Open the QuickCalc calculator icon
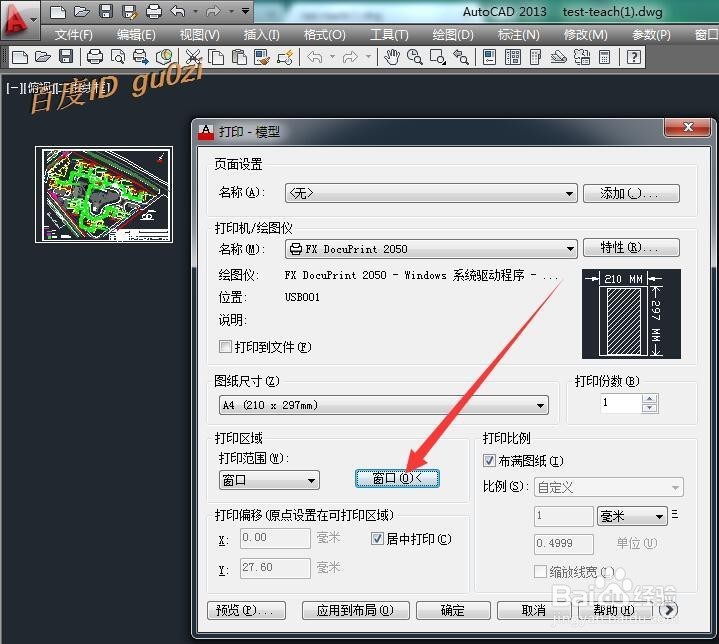This screenshot has height=644, width=719. [x=605, y=57]
